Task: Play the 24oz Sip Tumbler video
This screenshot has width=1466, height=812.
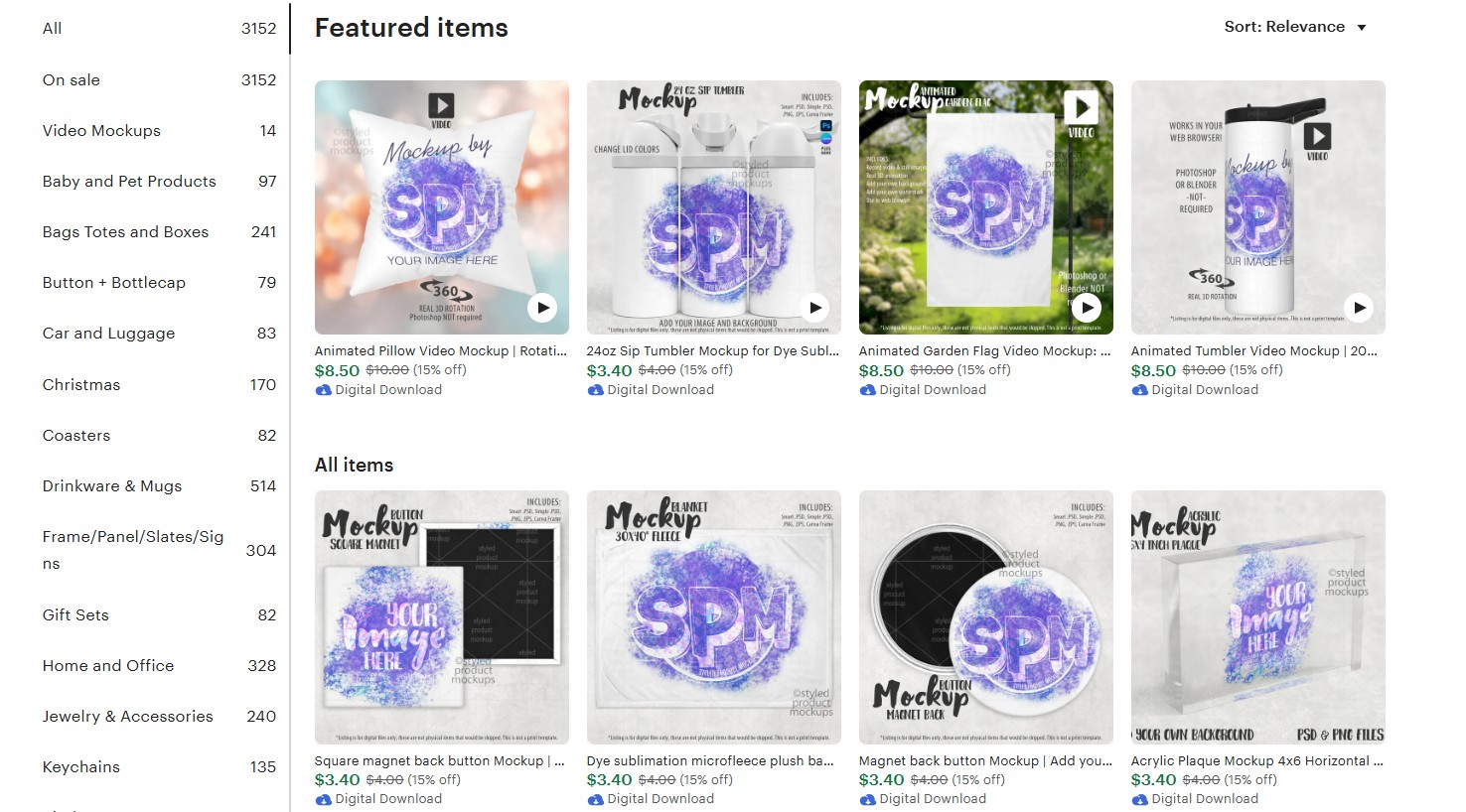Action: click(x=814, y=308)
